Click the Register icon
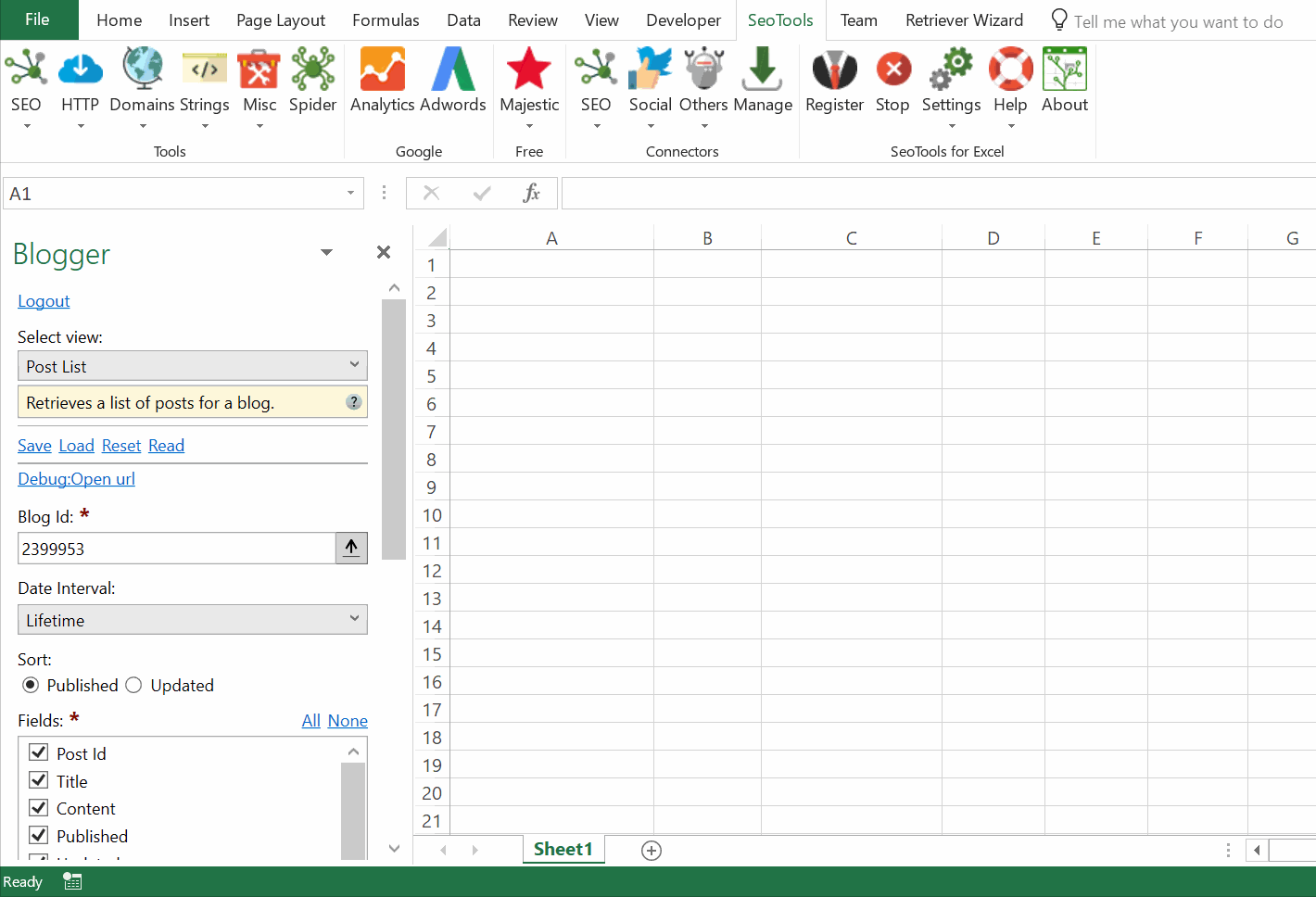This screenshot has height=897, width=1316. tap(835, 69)
